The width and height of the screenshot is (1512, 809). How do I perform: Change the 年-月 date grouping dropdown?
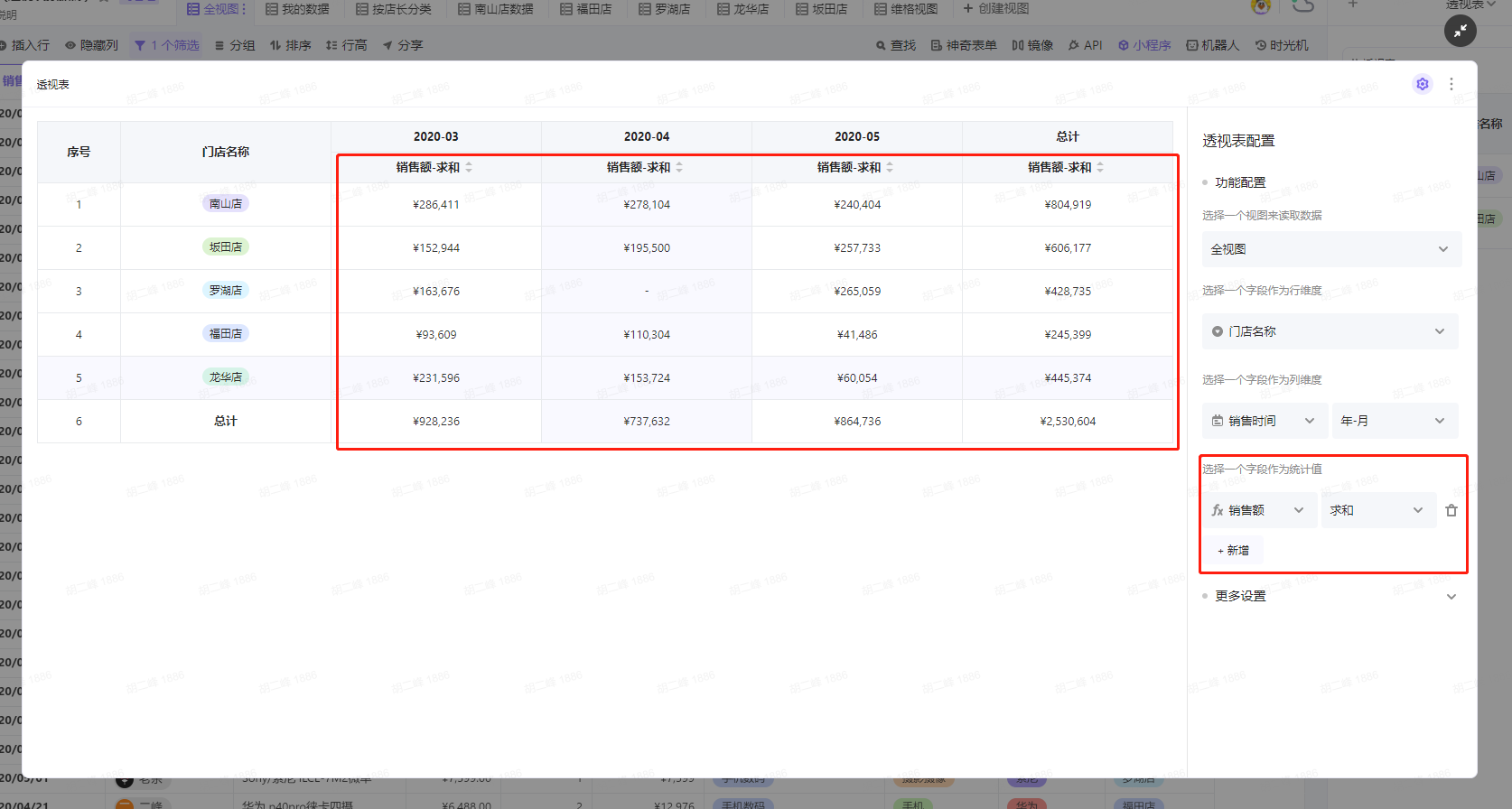[1394, 421]
